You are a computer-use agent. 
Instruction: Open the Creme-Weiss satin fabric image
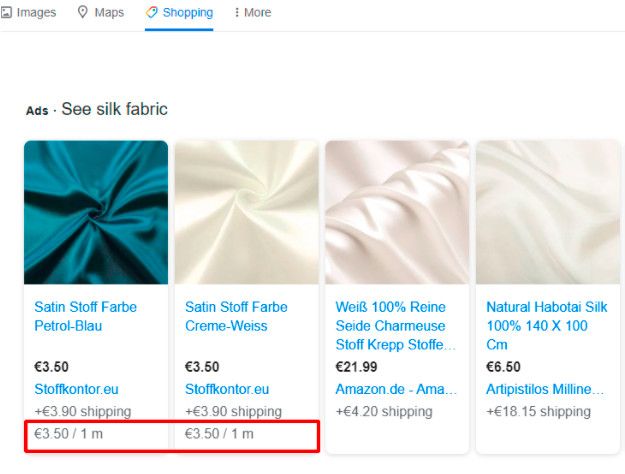click(x=247, y=212)
